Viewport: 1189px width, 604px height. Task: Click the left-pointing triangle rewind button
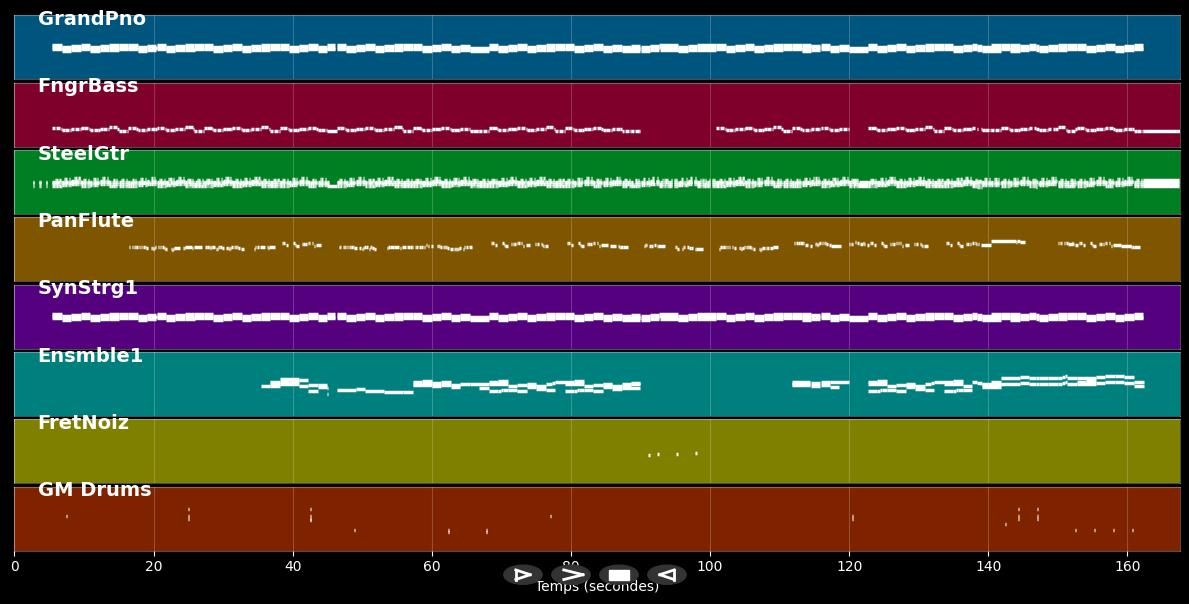(666, 575)
